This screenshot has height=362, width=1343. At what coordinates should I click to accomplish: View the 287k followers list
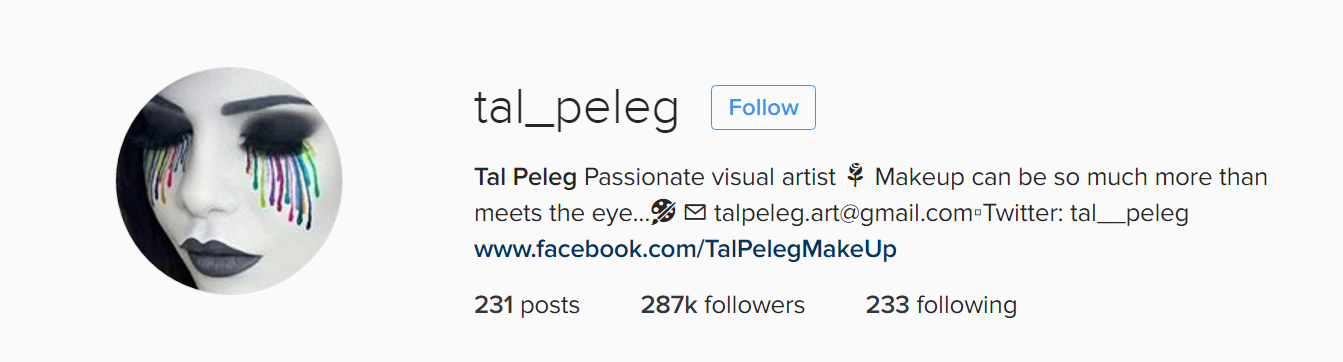[x=723, y=305]
